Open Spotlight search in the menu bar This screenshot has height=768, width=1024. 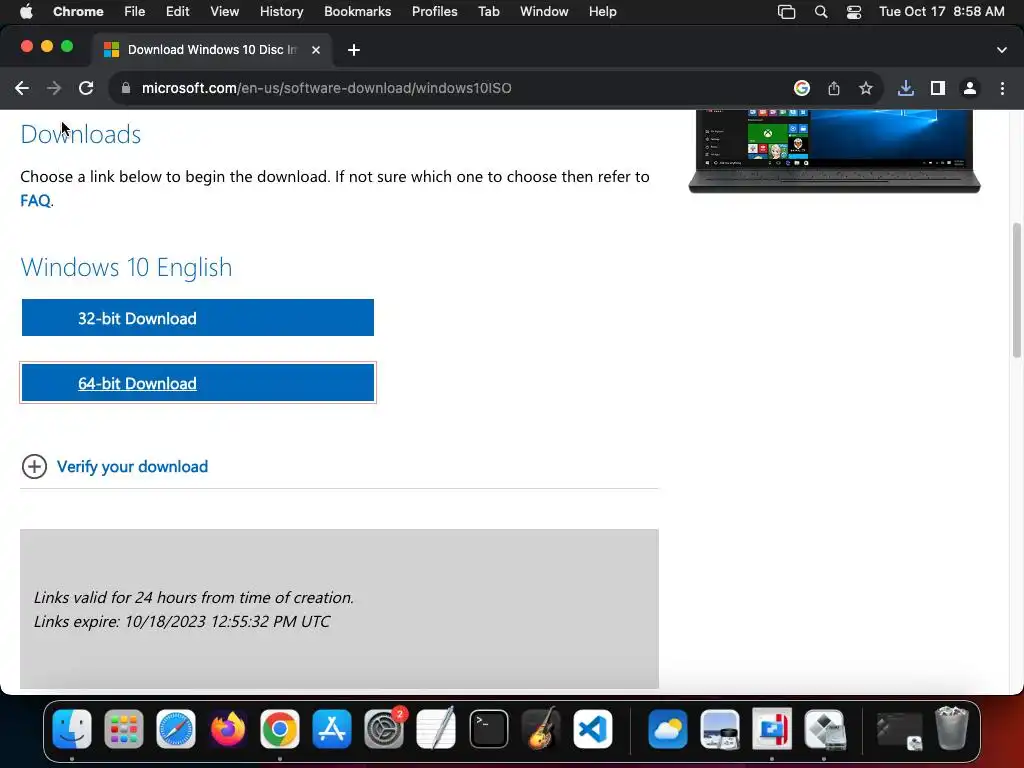(821, 12)
